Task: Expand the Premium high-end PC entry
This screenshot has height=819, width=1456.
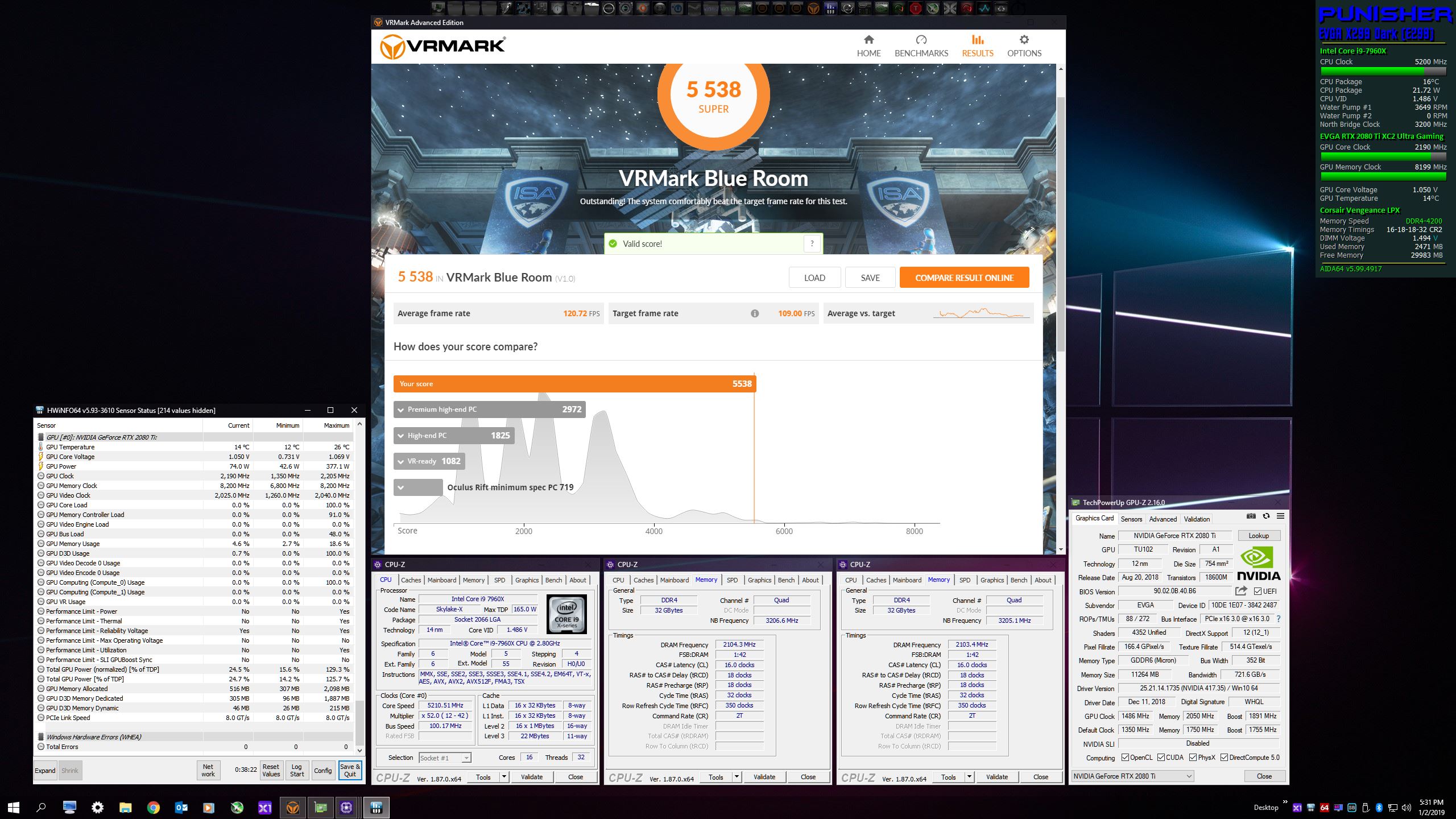Action: pyautogui.click(x=401, y=409)
